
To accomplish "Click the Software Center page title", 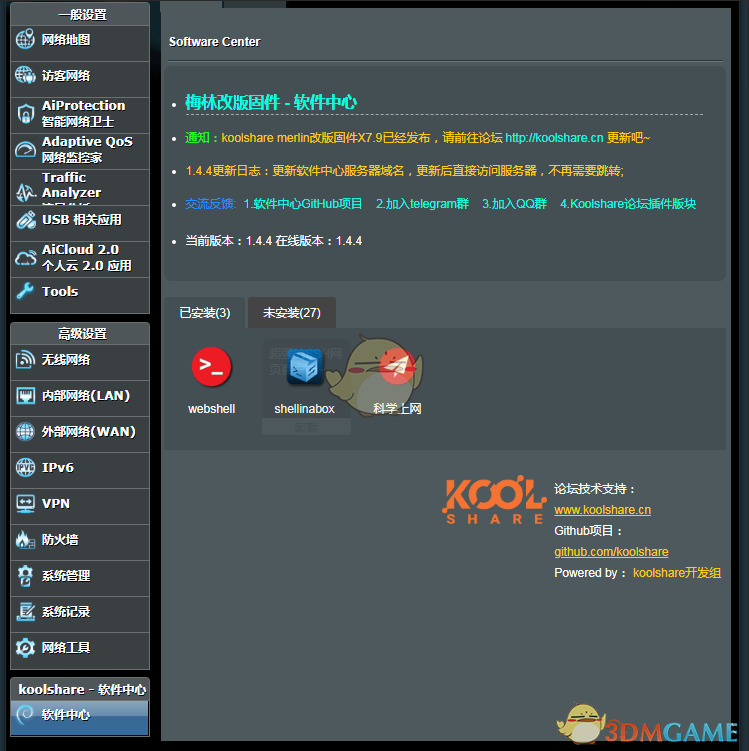I will click(x=214, y=42).
